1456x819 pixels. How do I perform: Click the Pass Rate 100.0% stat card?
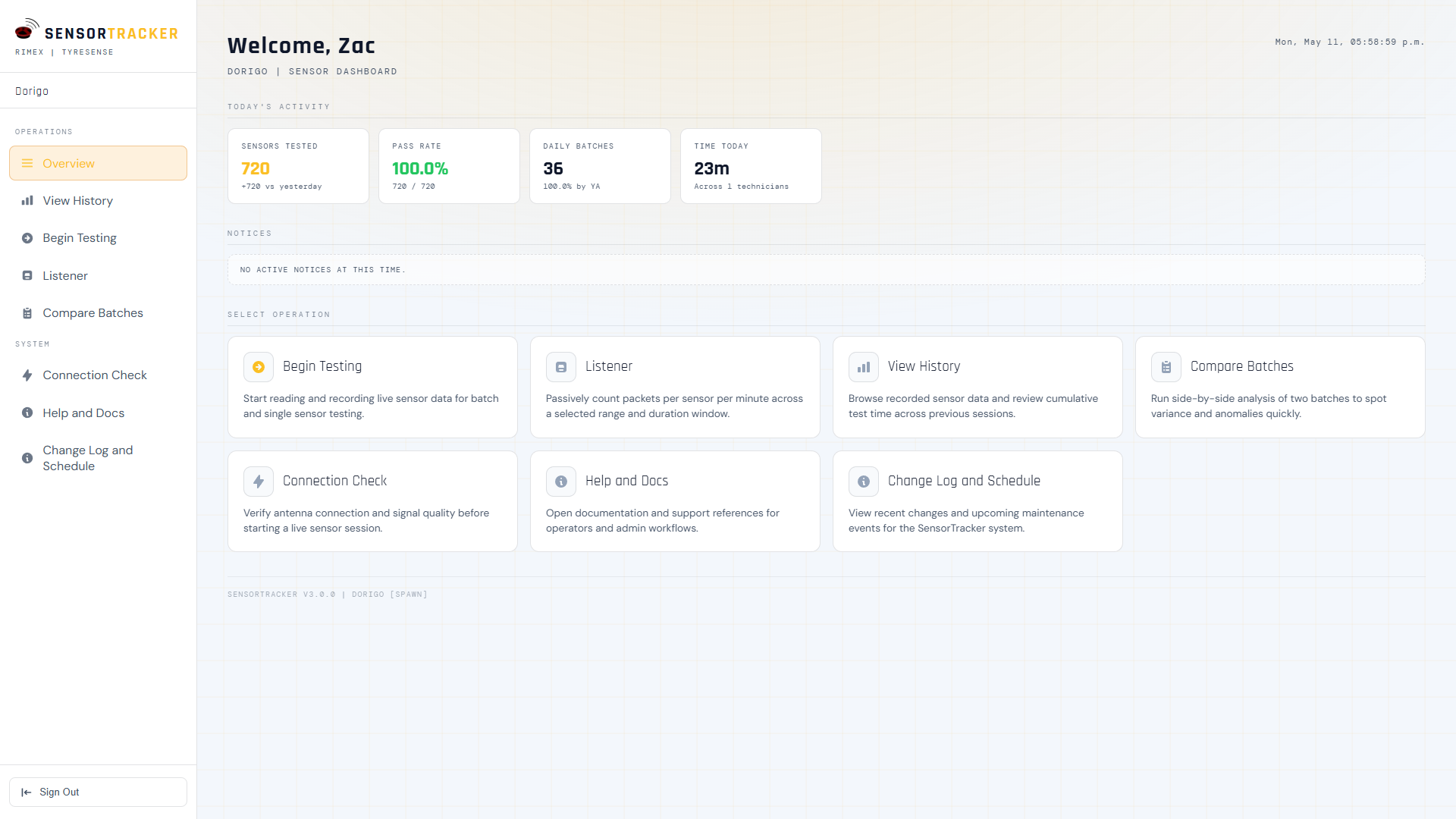point(449,166)
